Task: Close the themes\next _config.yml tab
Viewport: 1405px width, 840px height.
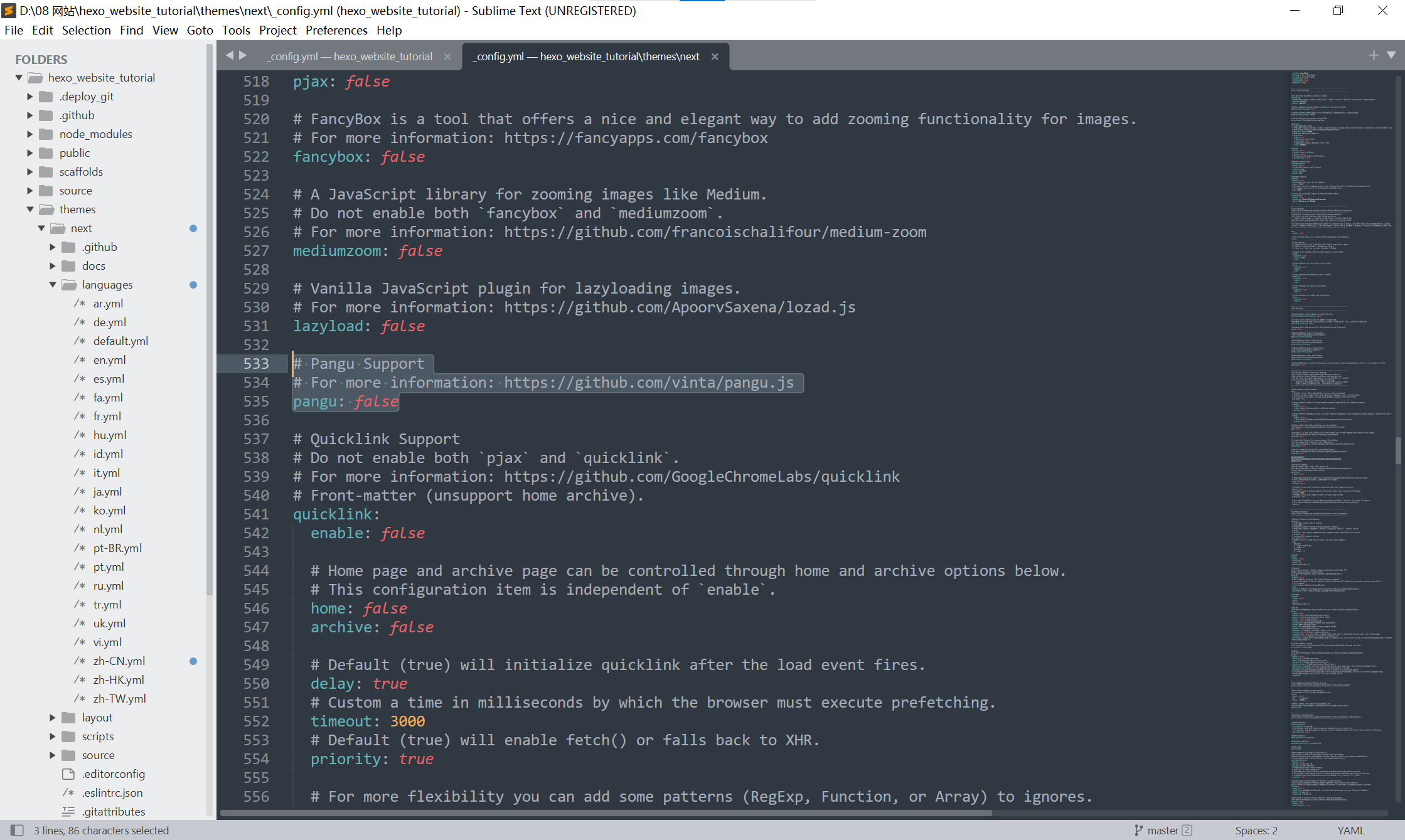Action: (715, 56)
